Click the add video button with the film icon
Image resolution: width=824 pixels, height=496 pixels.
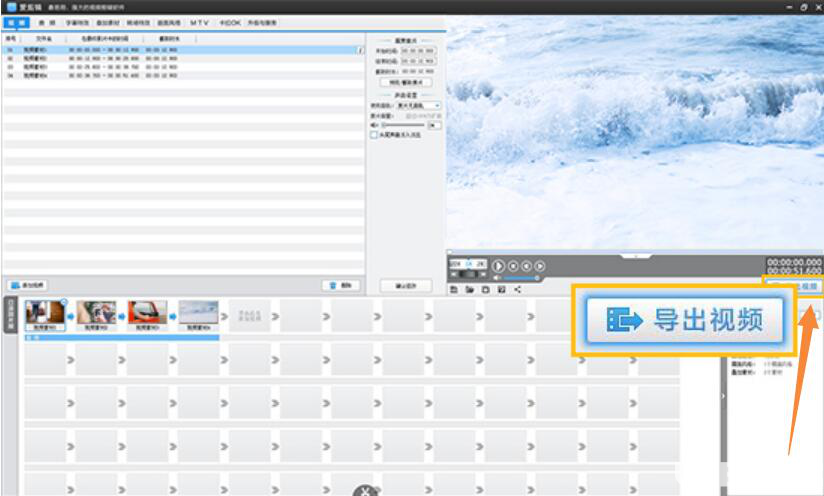tap(28, 285)
